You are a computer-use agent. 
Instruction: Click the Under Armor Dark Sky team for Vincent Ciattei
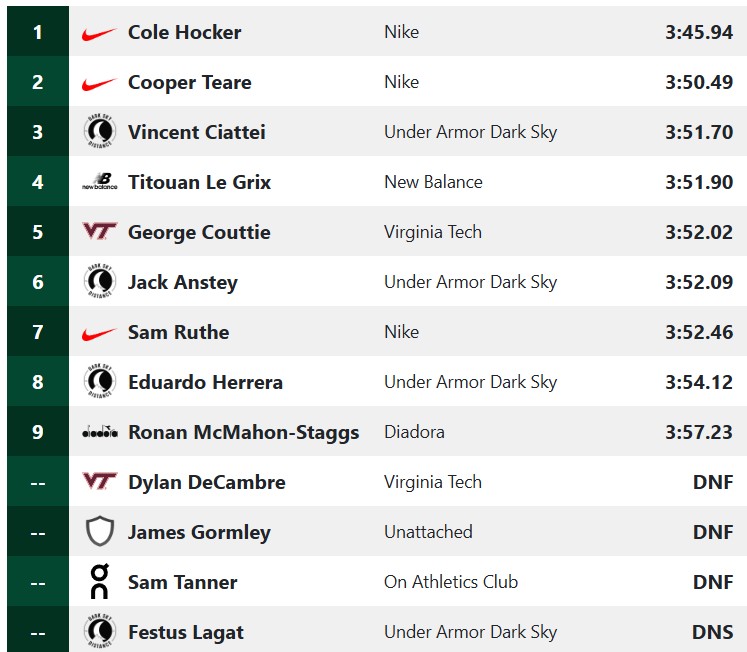pyautogui.click(x=470, y=132)
